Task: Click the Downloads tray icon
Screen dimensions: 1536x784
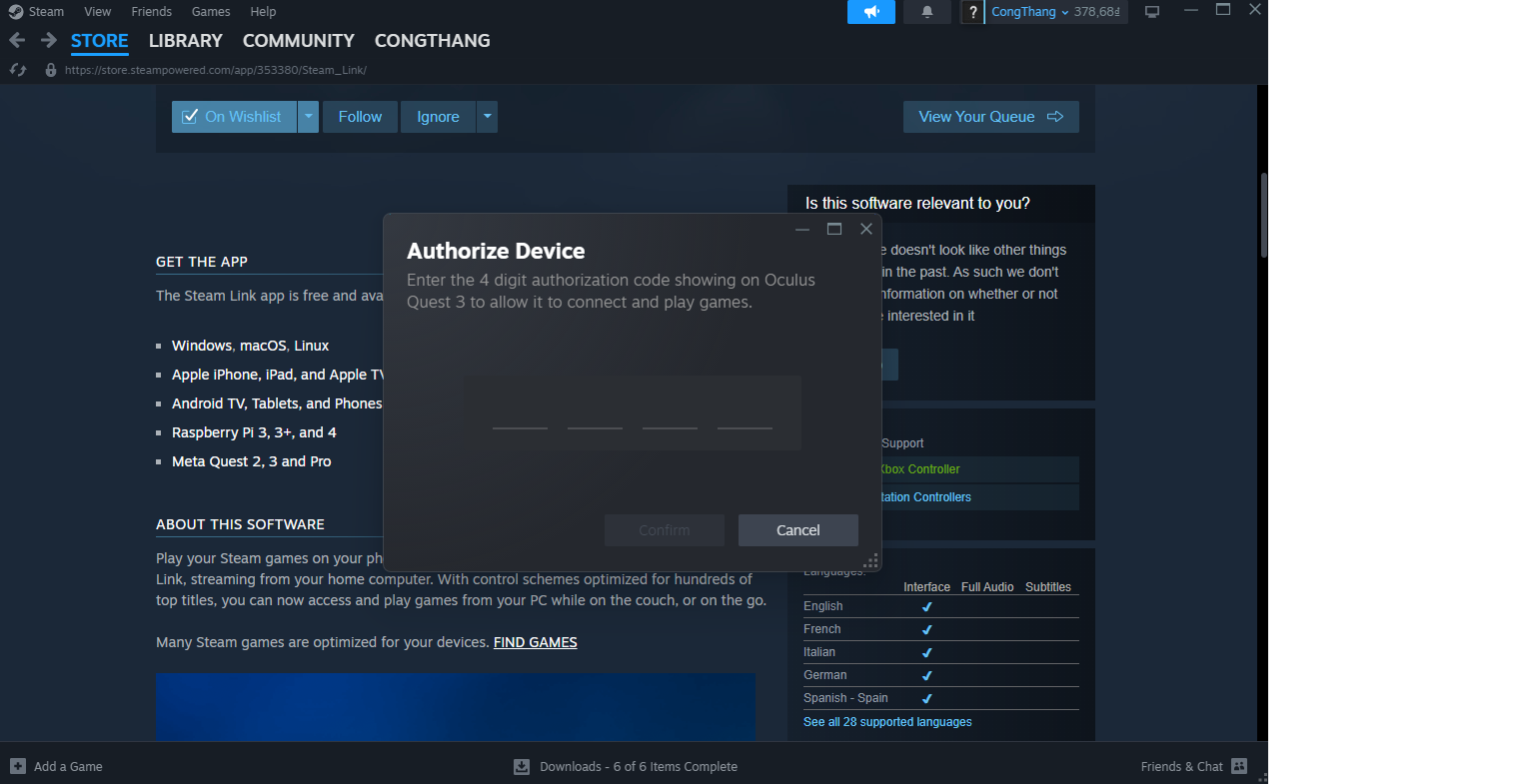Action: tap(522, 766)
